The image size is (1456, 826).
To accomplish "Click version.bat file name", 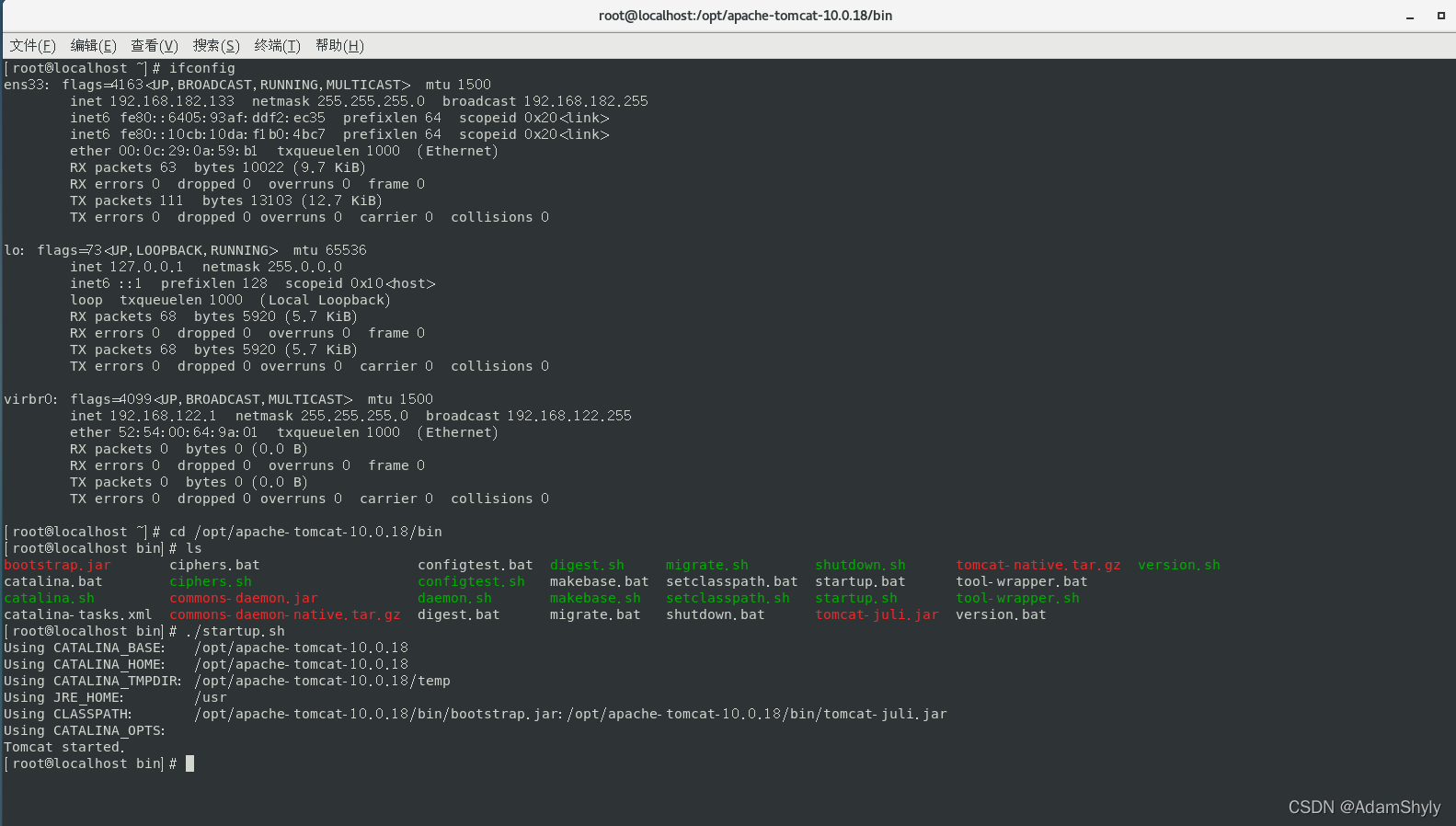I will pos(1001,614).
